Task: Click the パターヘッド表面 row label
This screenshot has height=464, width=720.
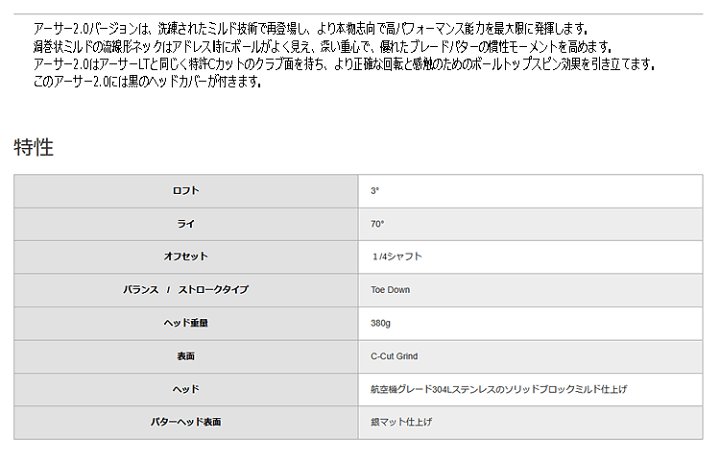Action: [186, 422]
